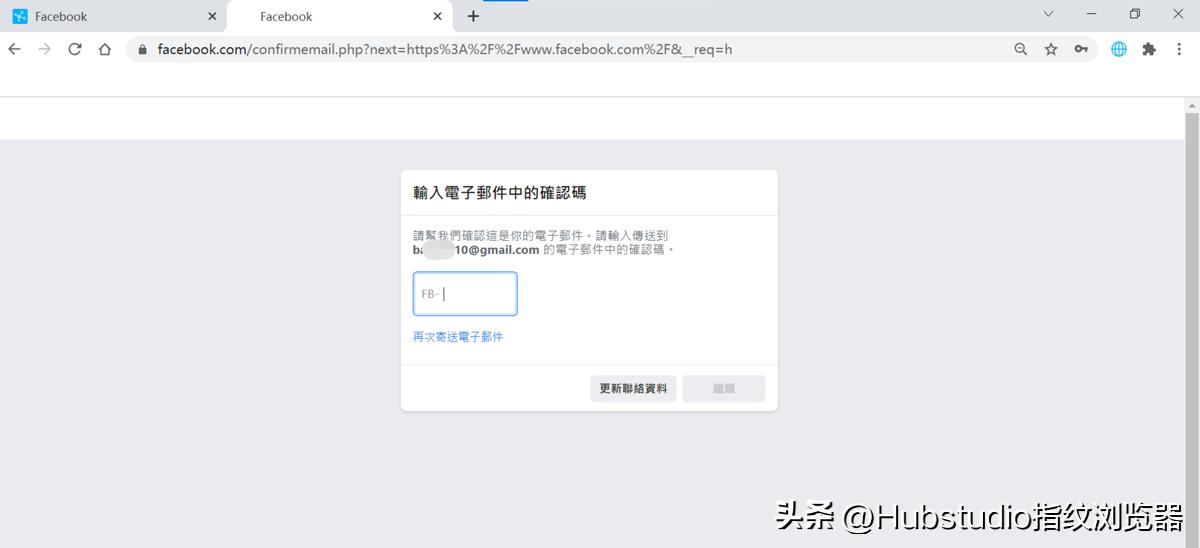The image size is (1200, 548).
Task: Click the 更新聯絡資料 button
Action: 633,388
